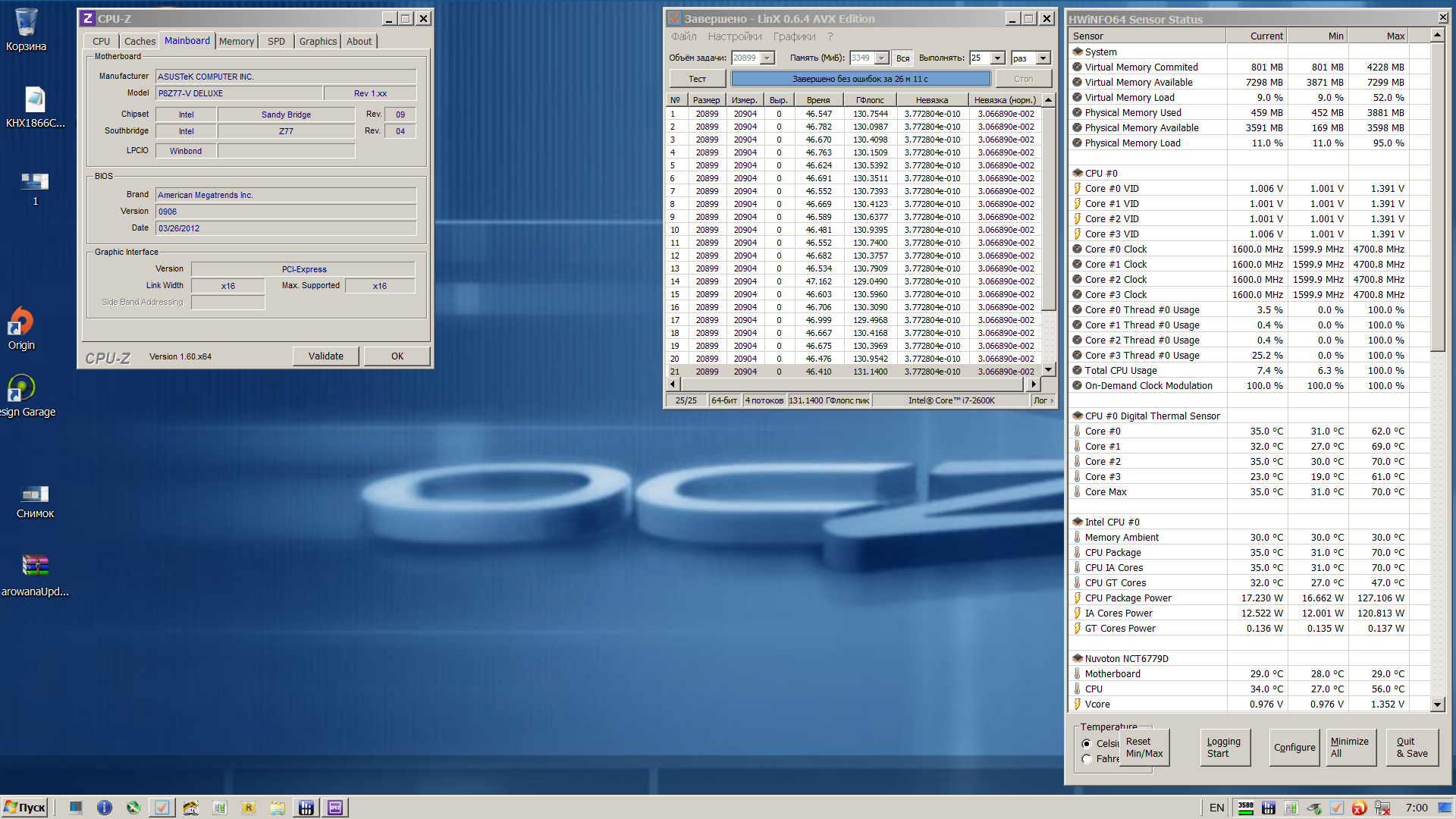Open the Пуск start button
The width and height of the screenshot is (1456, 819).
pyautogui.click(x=25, y=808)
